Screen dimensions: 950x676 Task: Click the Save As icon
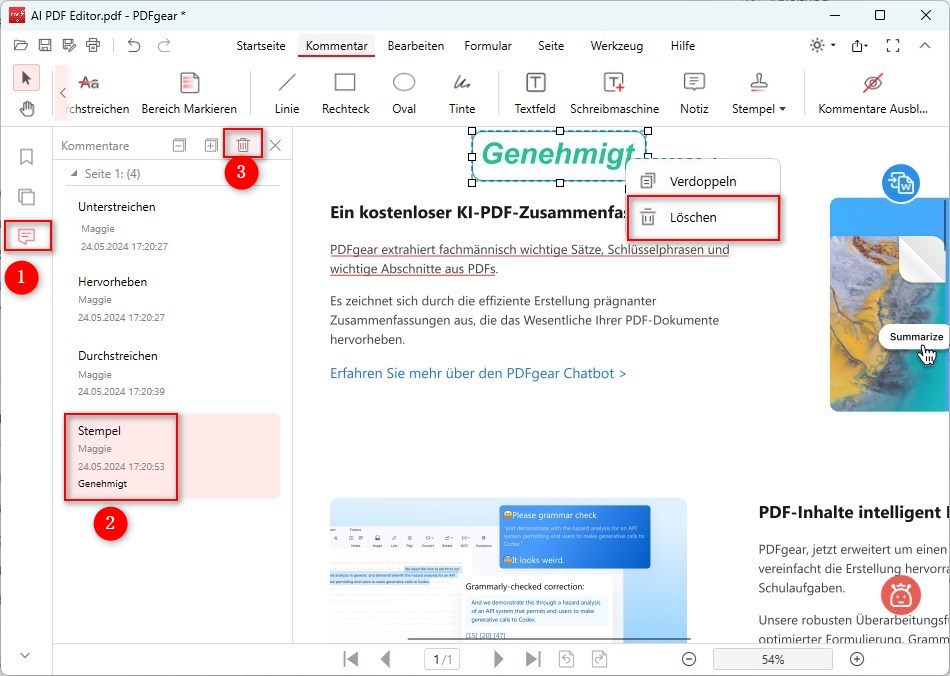click(69, 45)
